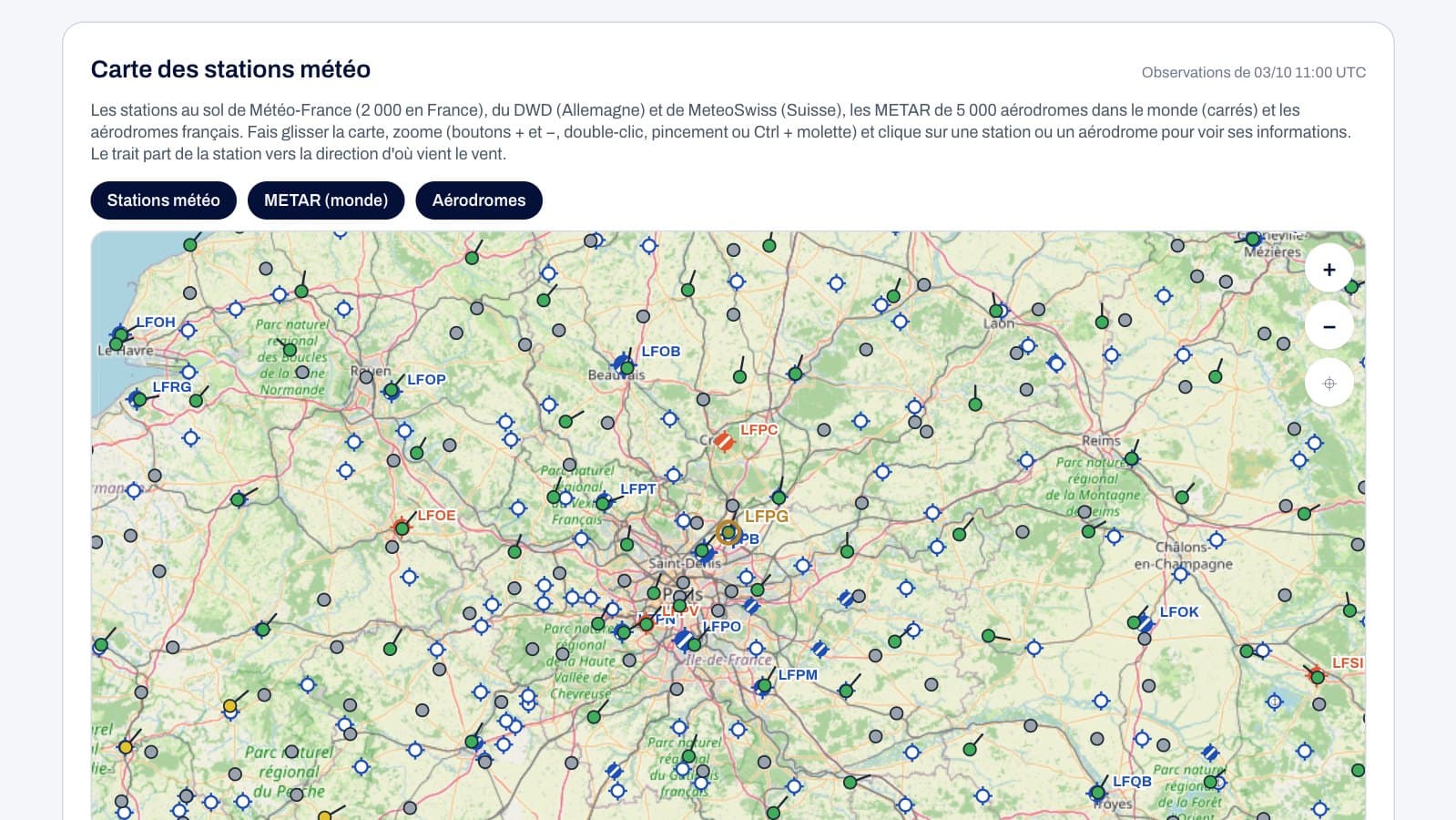Click the "Observations de 03/10 11:00 UTC" timestamp
Screen dimensions: 1456x820
click(1254, 73)
